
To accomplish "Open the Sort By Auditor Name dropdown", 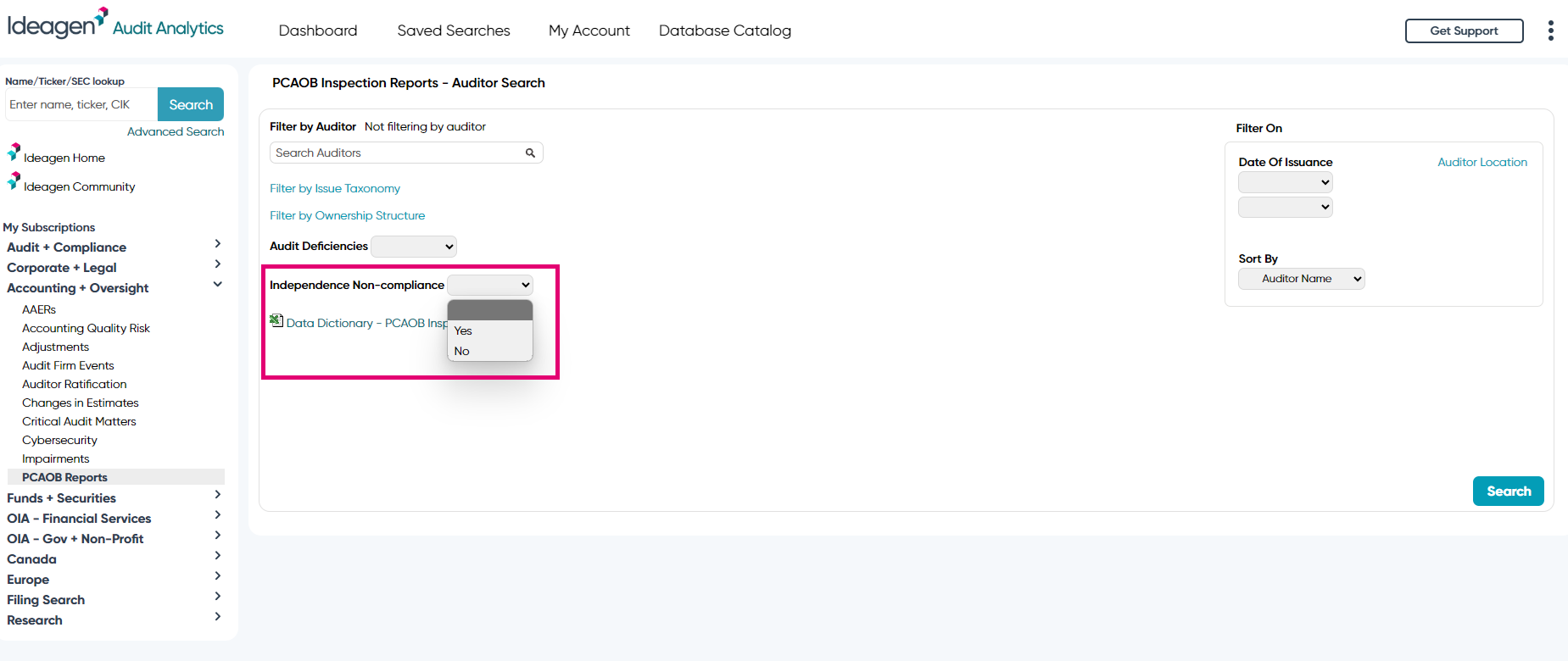I will tap(1302, 279).
